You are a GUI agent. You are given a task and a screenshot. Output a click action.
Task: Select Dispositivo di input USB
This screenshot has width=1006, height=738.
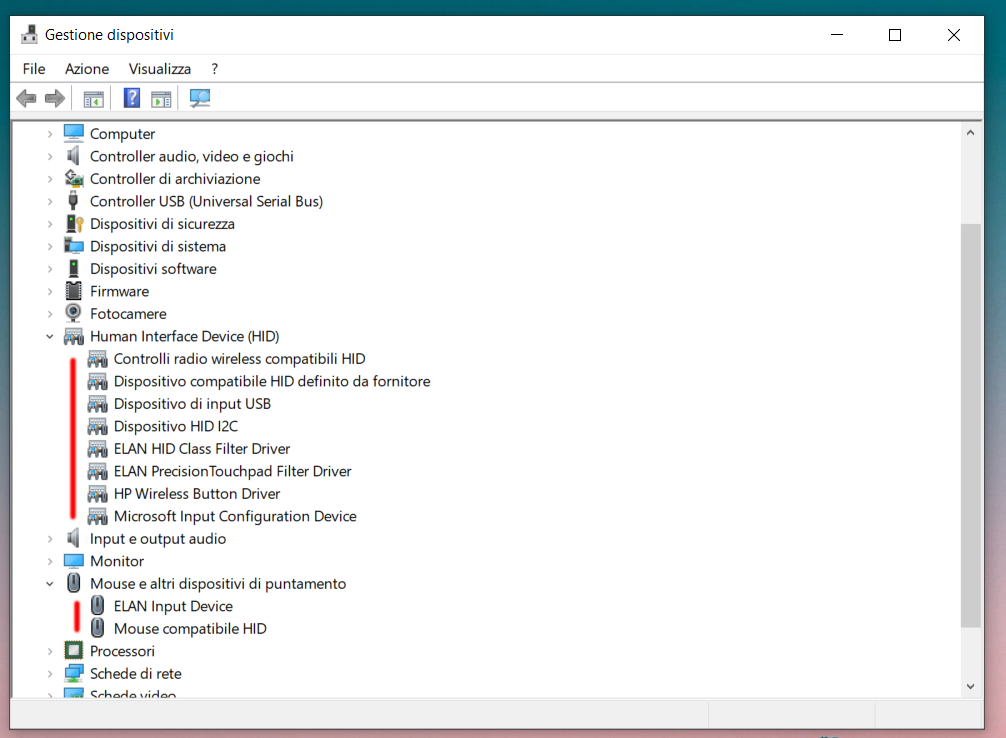tap(192, 404)
